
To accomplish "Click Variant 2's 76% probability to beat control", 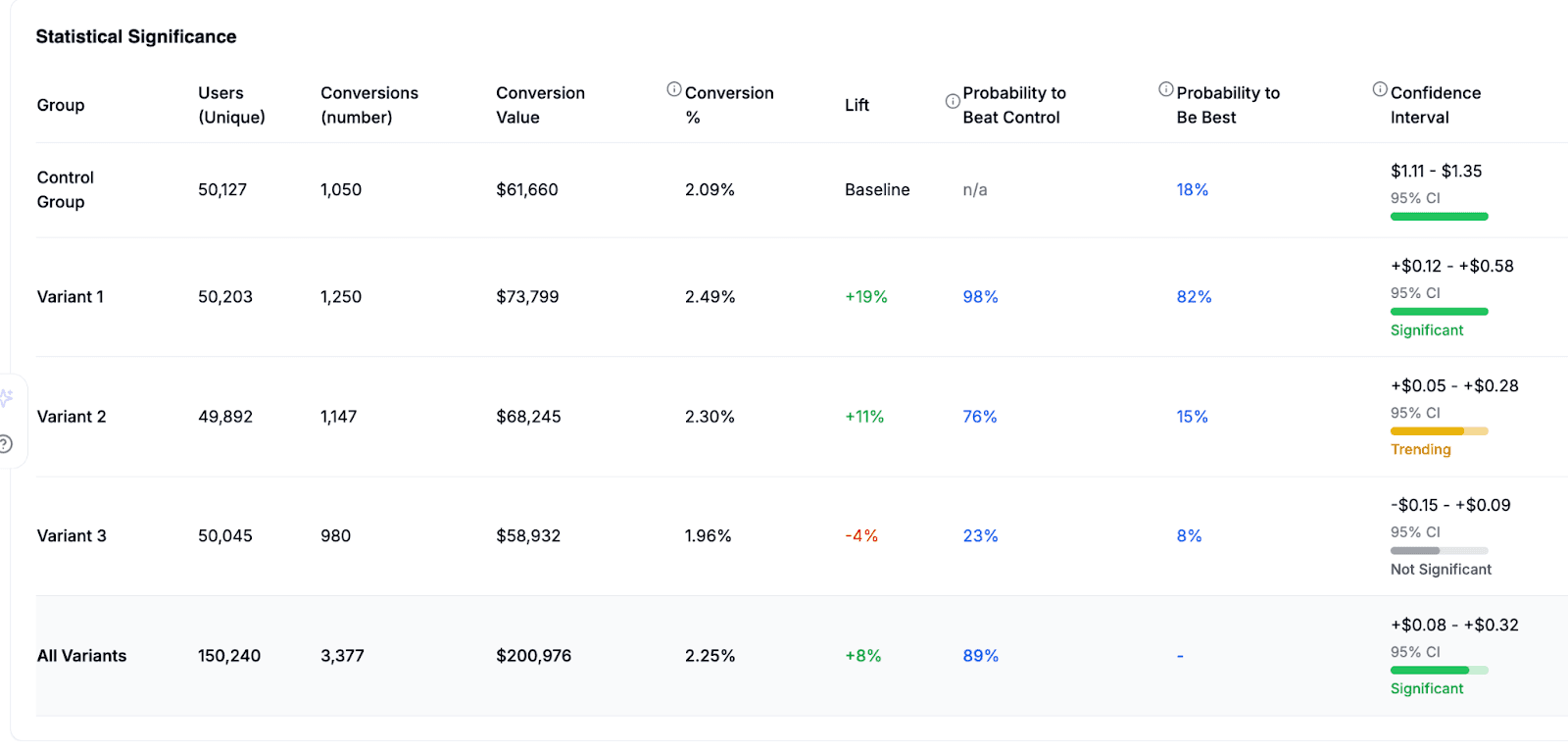I will point(979,417).
